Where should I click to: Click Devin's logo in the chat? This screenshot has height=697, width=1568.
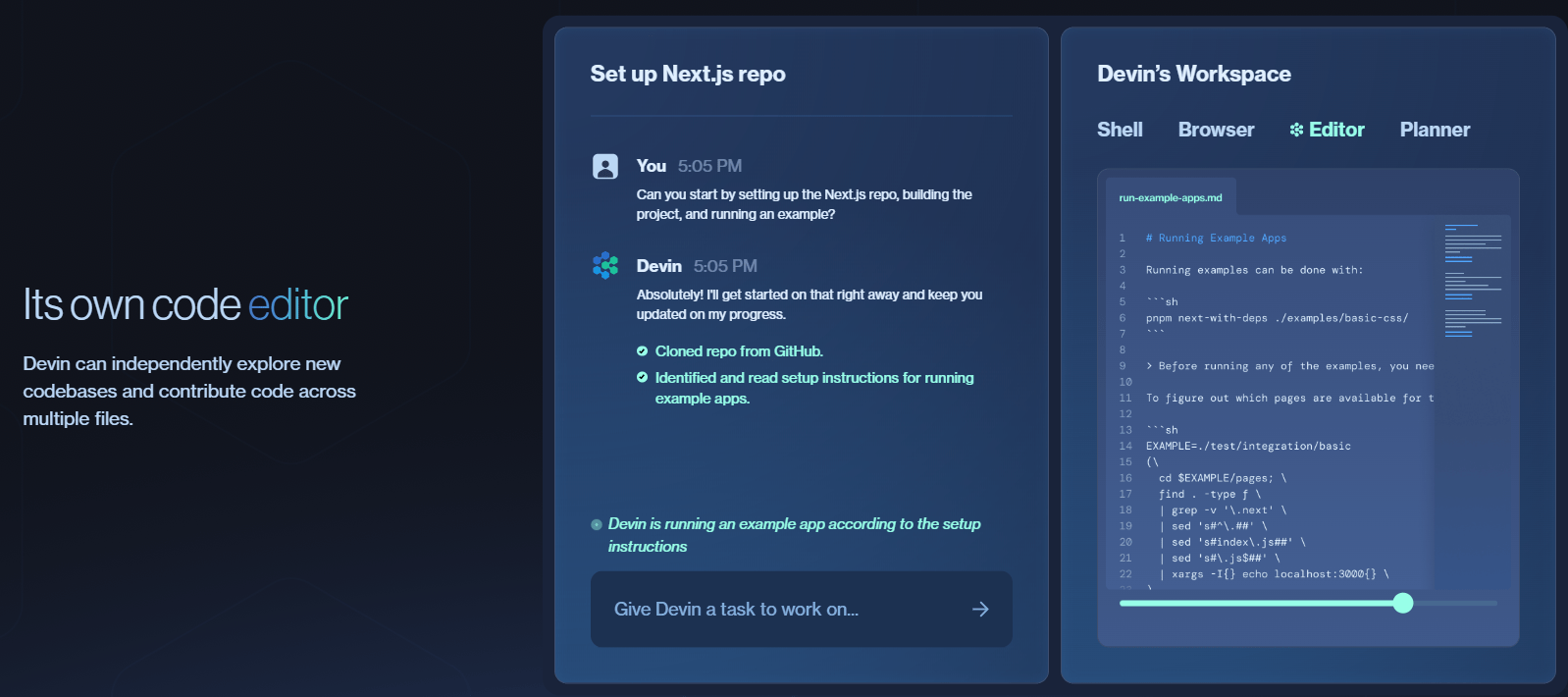(605, 266)
